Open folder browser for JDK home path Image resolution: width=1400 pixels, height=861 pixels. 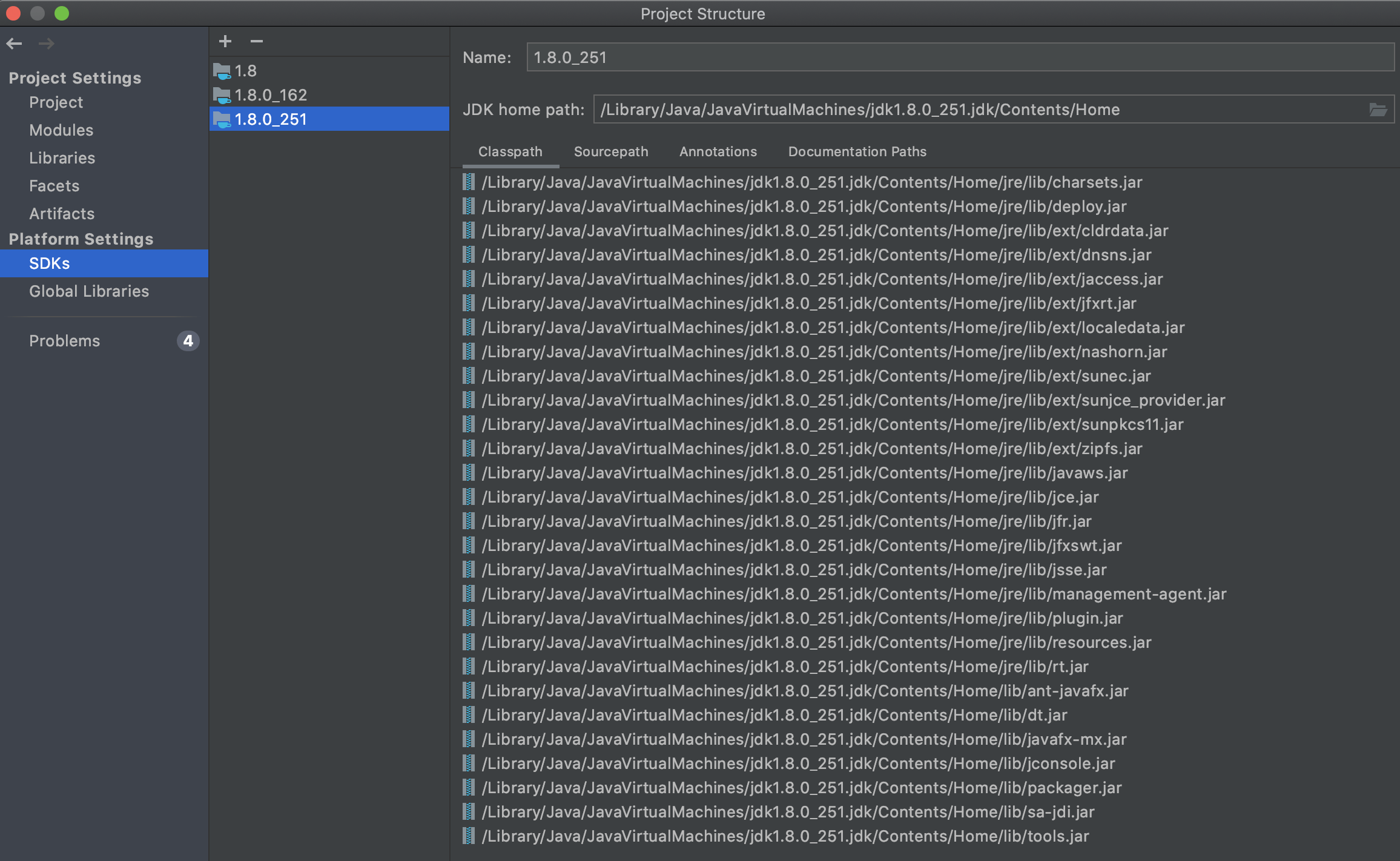pyautogui.click(x=1379, y=110)
